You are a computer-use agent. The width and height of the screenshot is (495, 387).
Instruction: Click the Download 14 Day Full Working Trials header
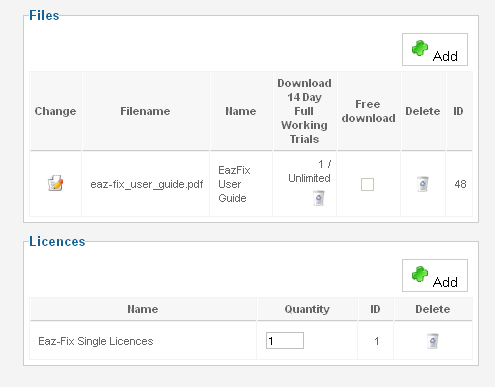(x=304, y=111)
